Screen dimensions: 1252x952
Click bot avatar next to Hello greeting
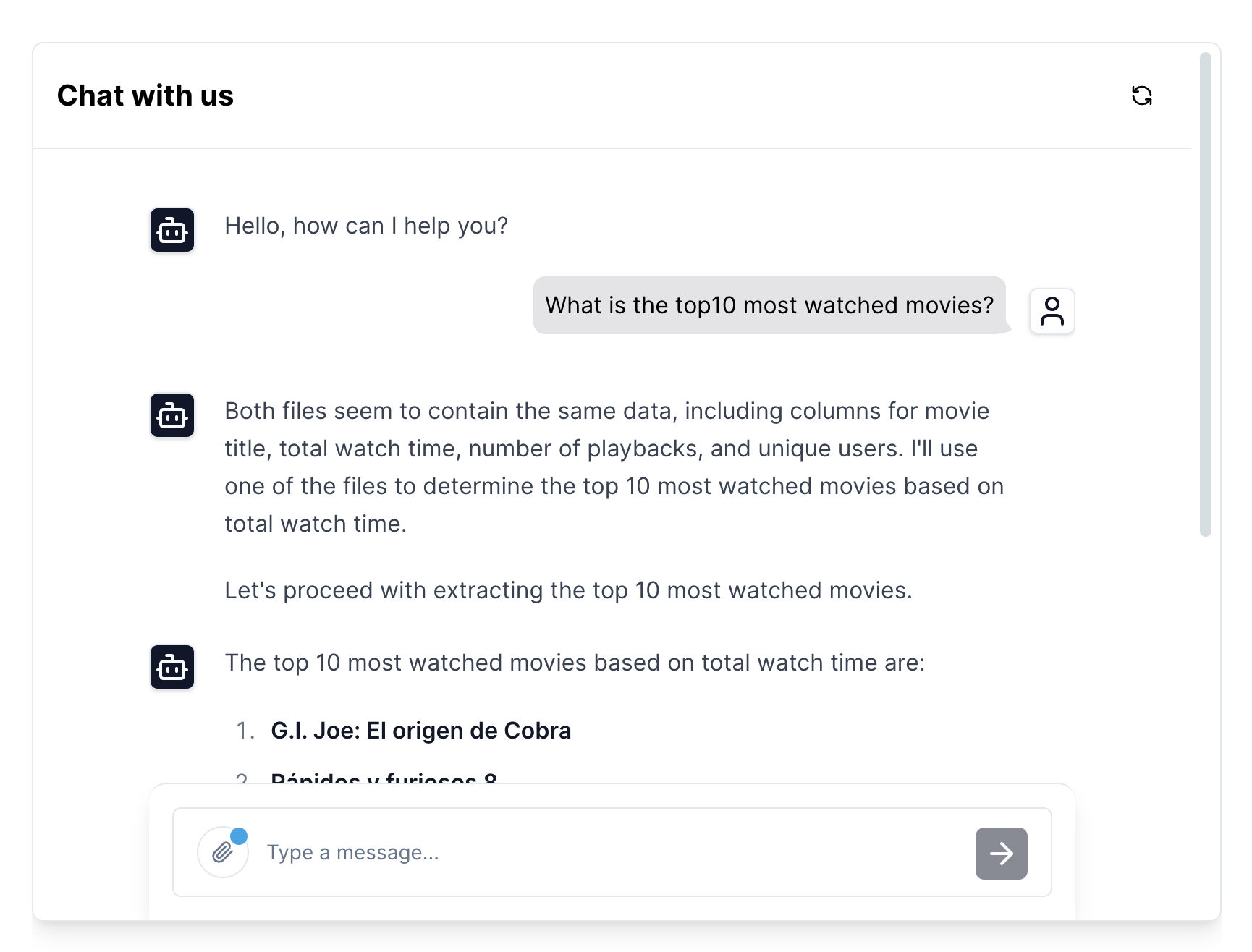coord(172,230)
